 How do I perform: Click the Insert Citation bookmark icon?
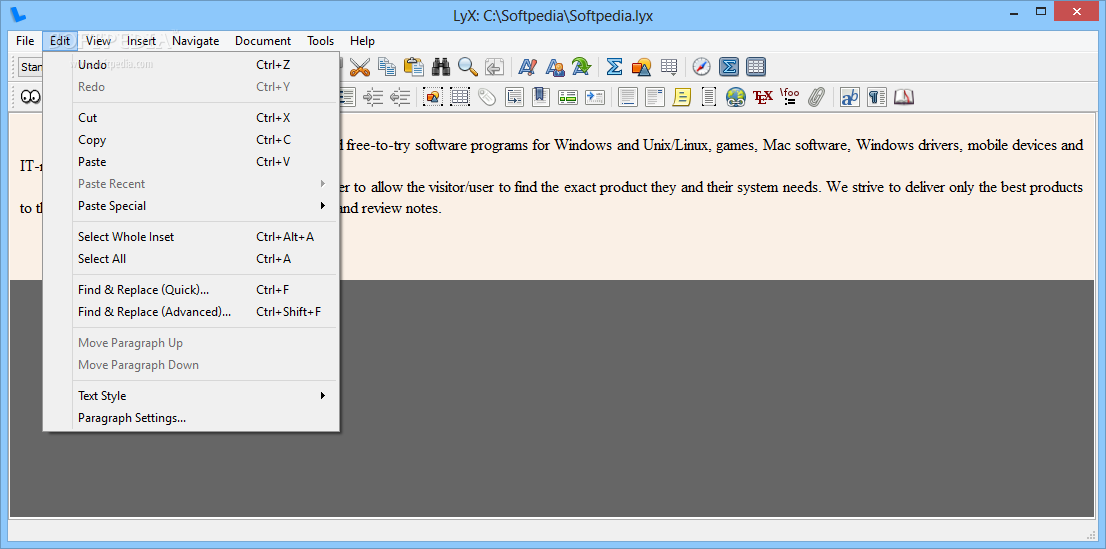(541, 97)
